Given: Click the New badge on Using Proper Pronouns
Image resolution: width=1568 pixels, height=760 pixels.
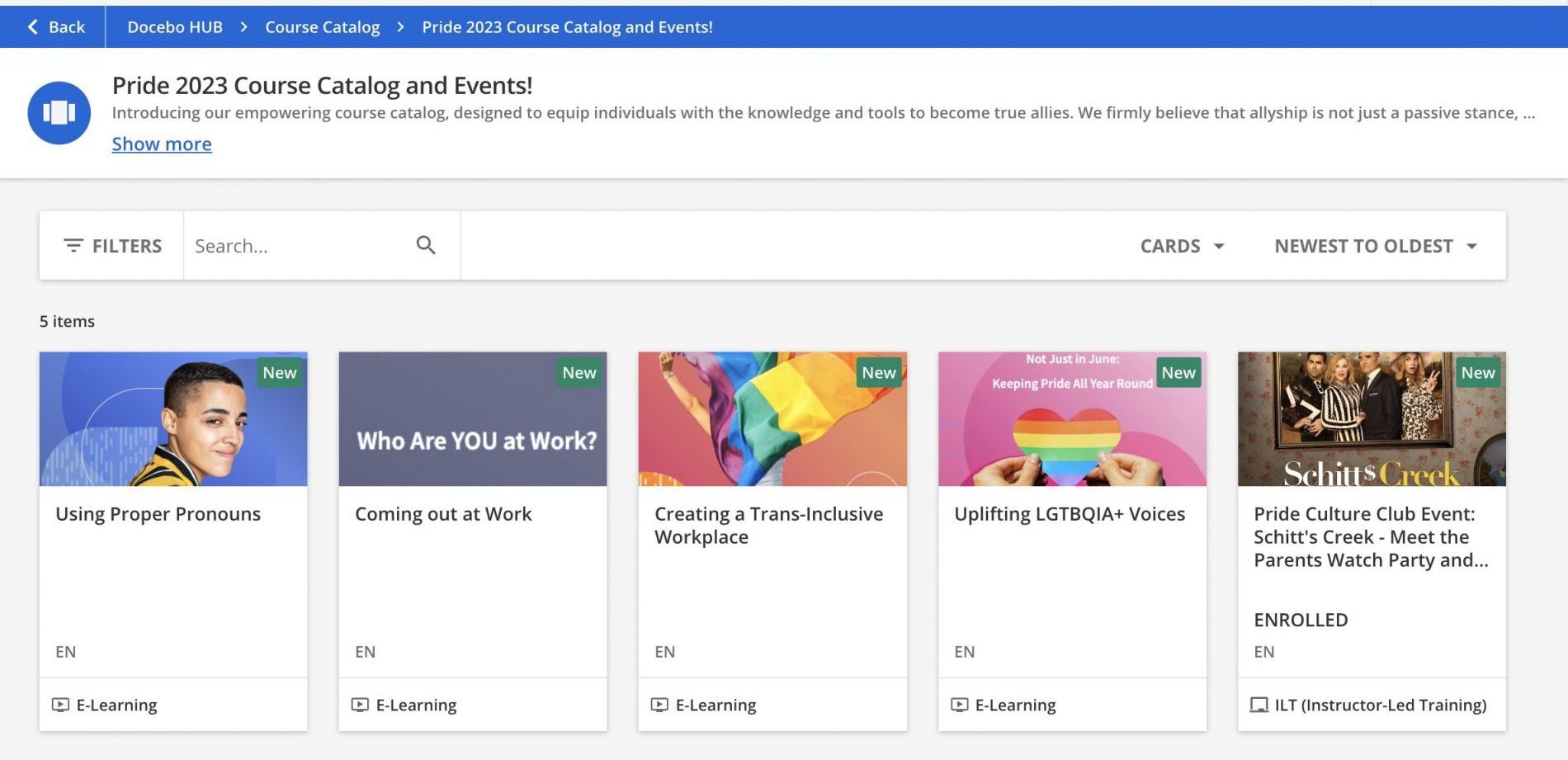Looking at the screenshot, I should coord(280,373).
